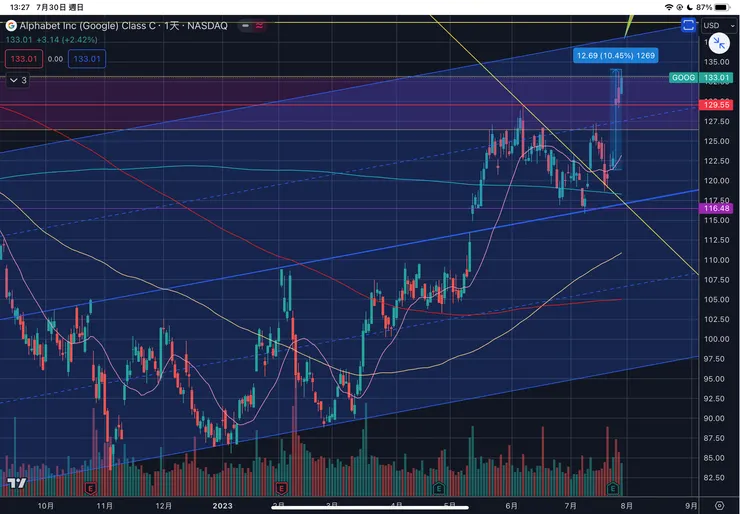Tap the battery indicator showing 87%
740x514 pixels.
tap(713, 7)
